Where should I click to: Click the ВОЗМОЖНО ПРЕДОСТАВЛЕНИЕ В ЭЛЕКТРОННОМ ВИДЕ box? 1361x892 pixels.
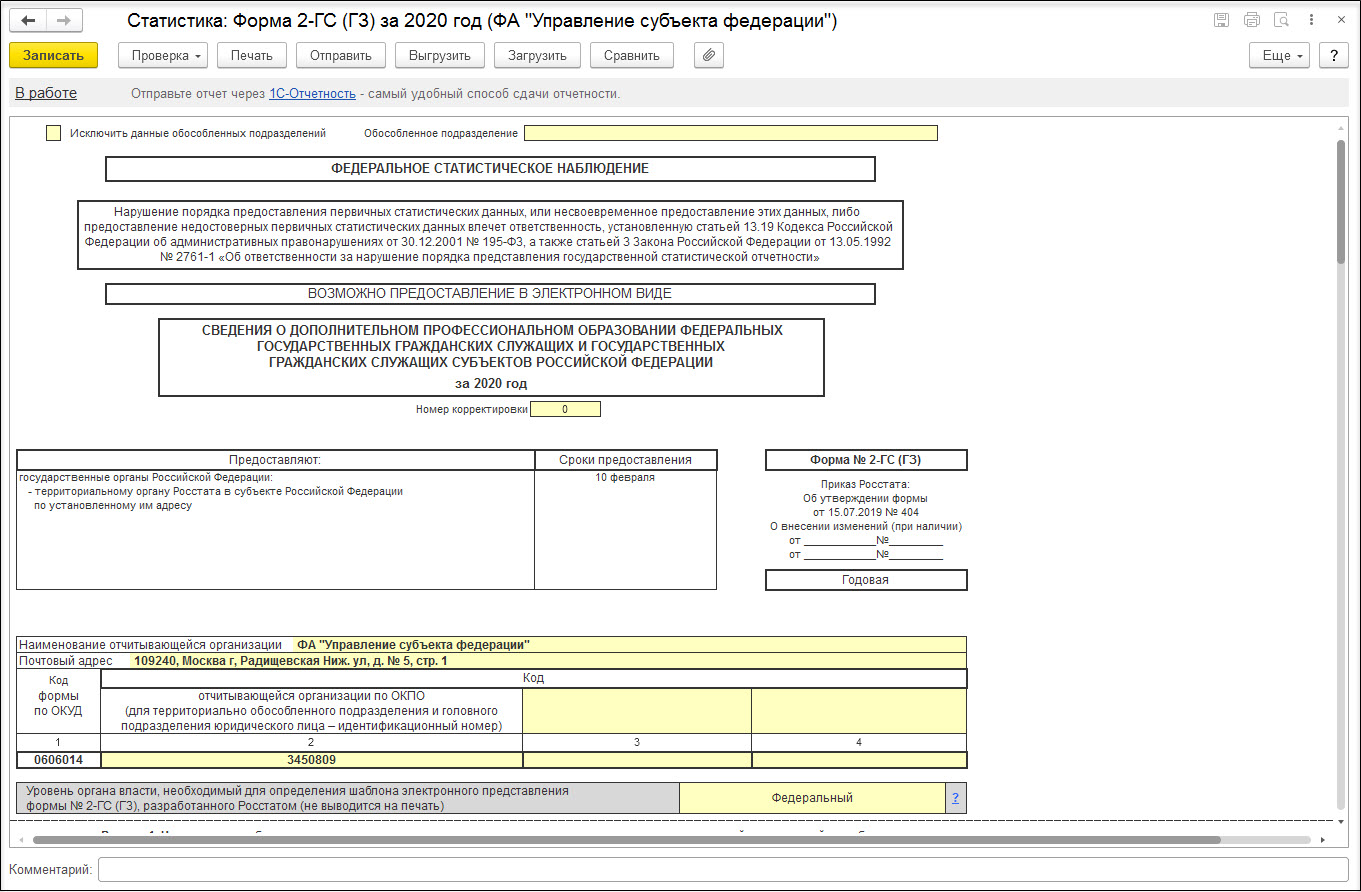[x=490, y=294]
